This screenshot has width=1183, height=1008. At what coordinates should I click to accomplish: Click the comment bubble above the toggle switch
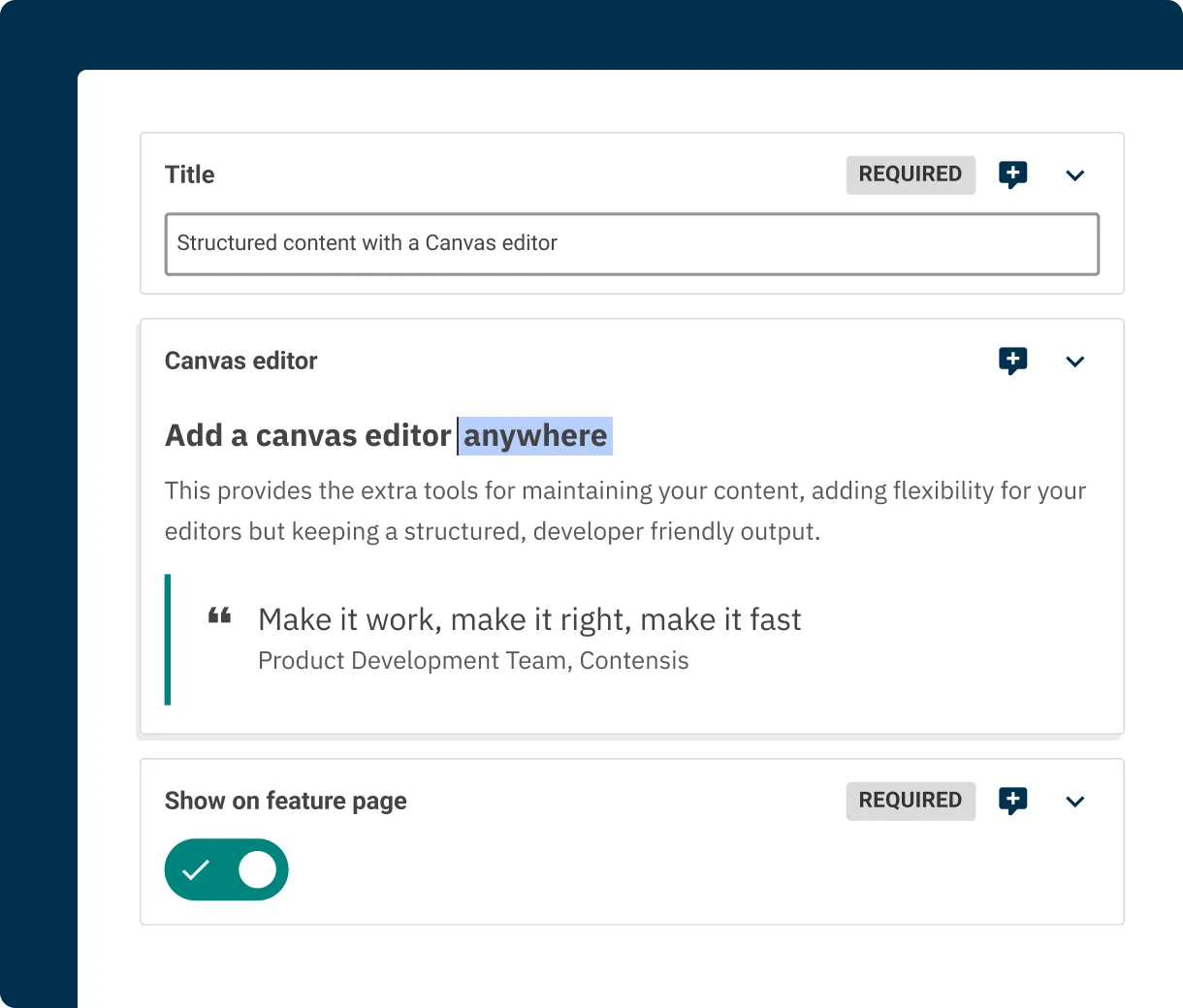(1012, 801)
